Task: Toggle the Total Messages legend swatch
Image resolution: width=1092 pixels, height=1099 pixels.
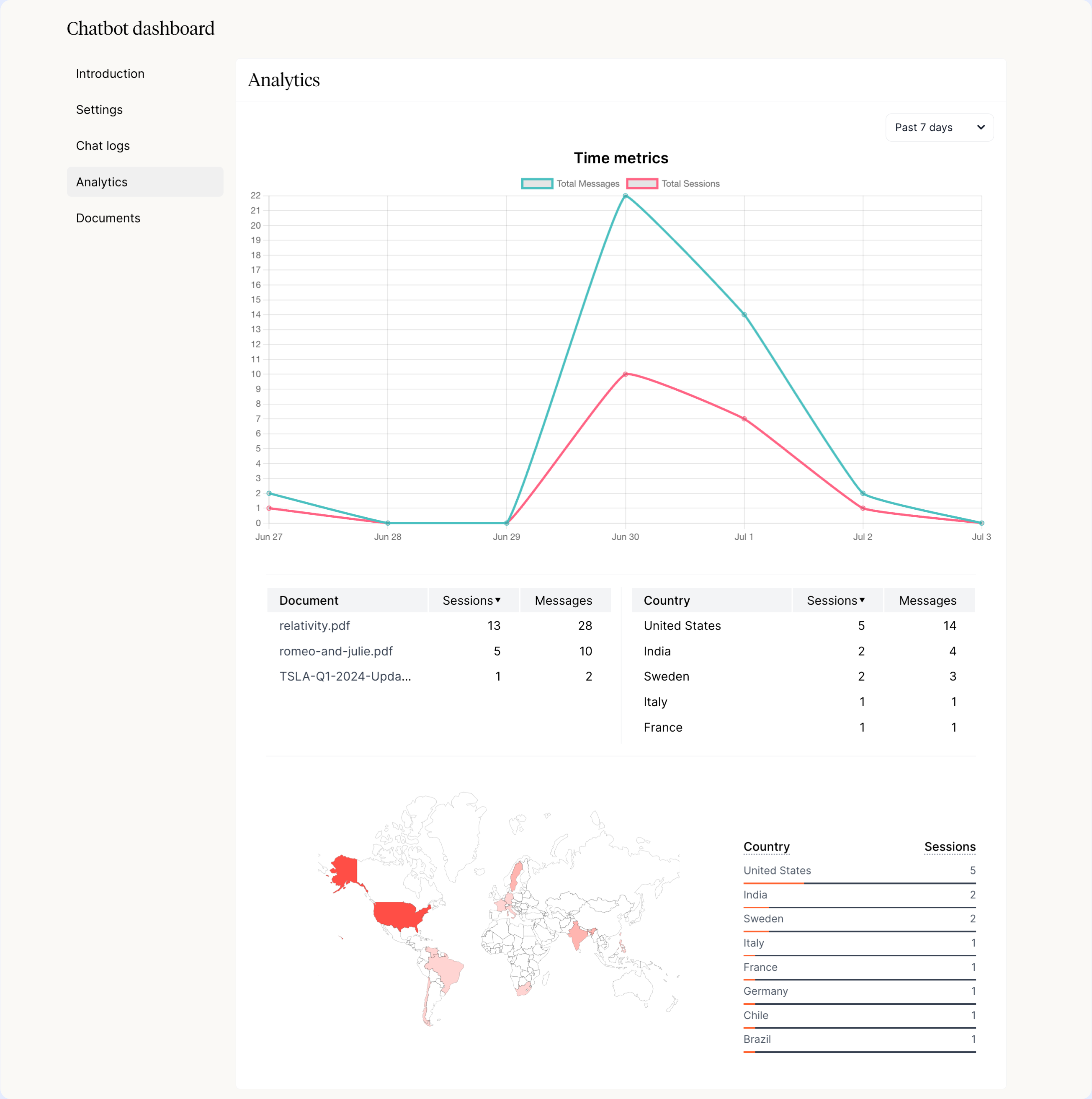Action: [537, 184]
